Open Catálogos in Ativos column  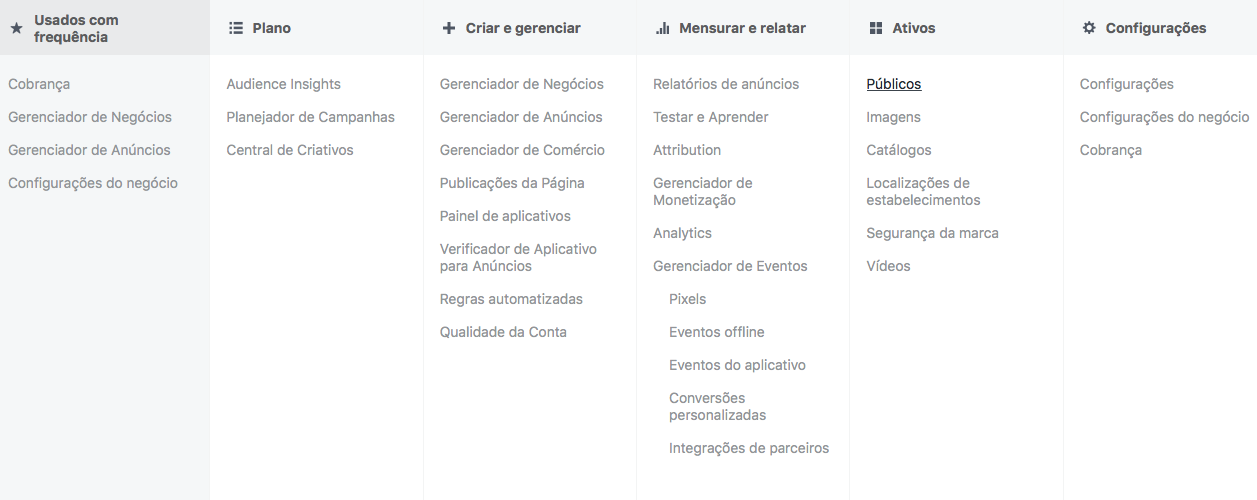point(899,150)
